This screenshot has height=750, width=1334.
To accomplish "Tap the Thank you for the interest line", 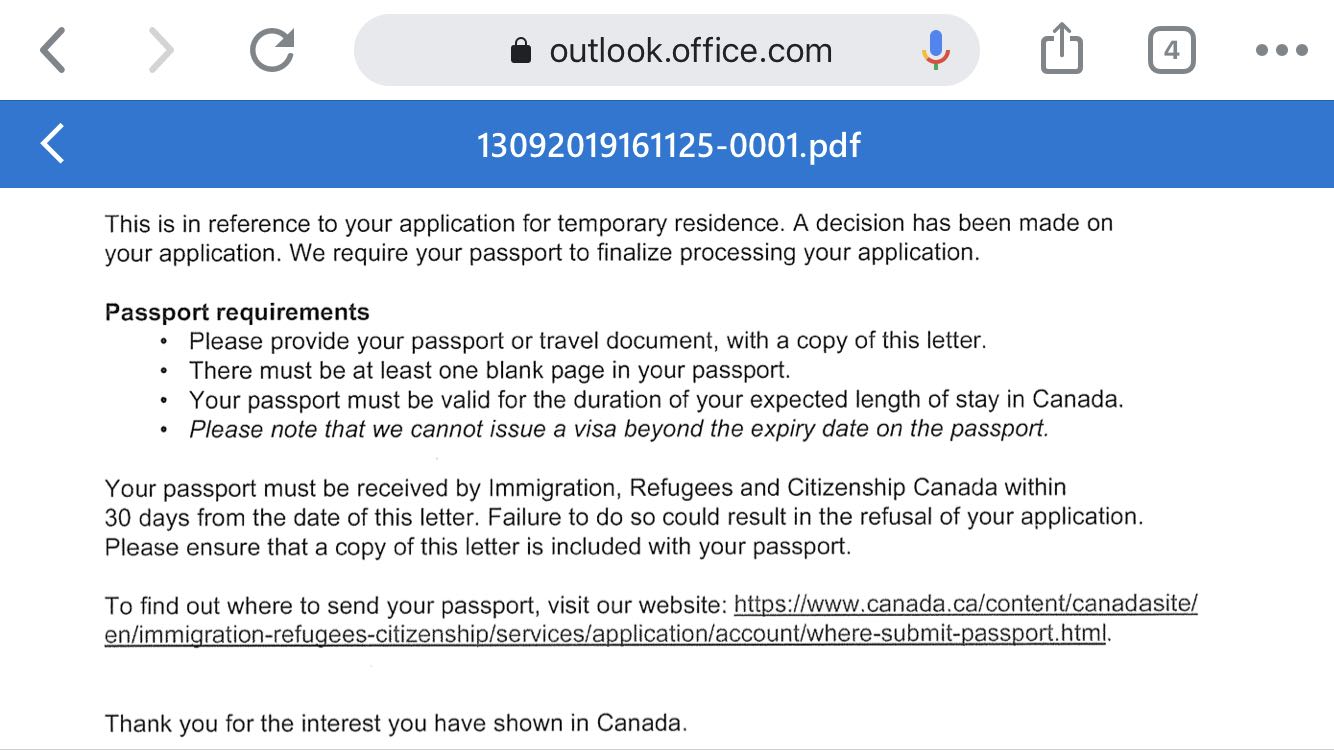I will [396, 722].
